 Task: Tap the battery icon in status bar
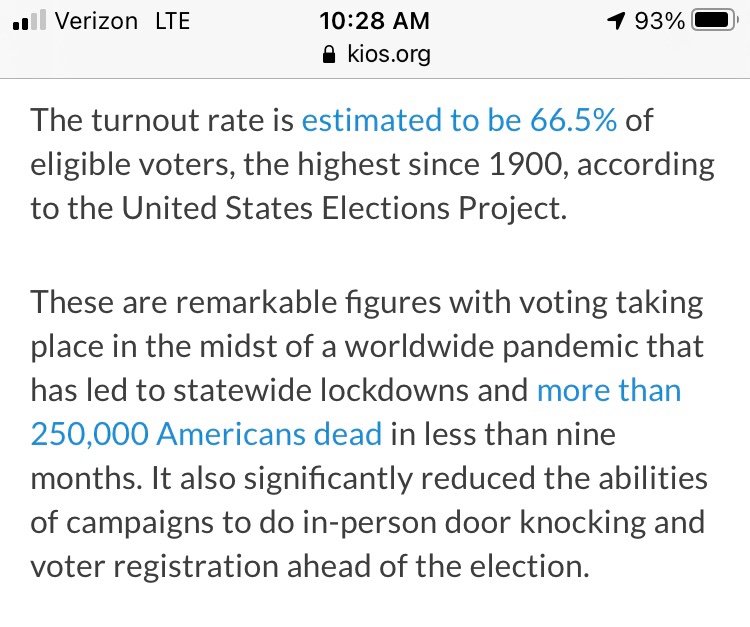click(715, 20)
